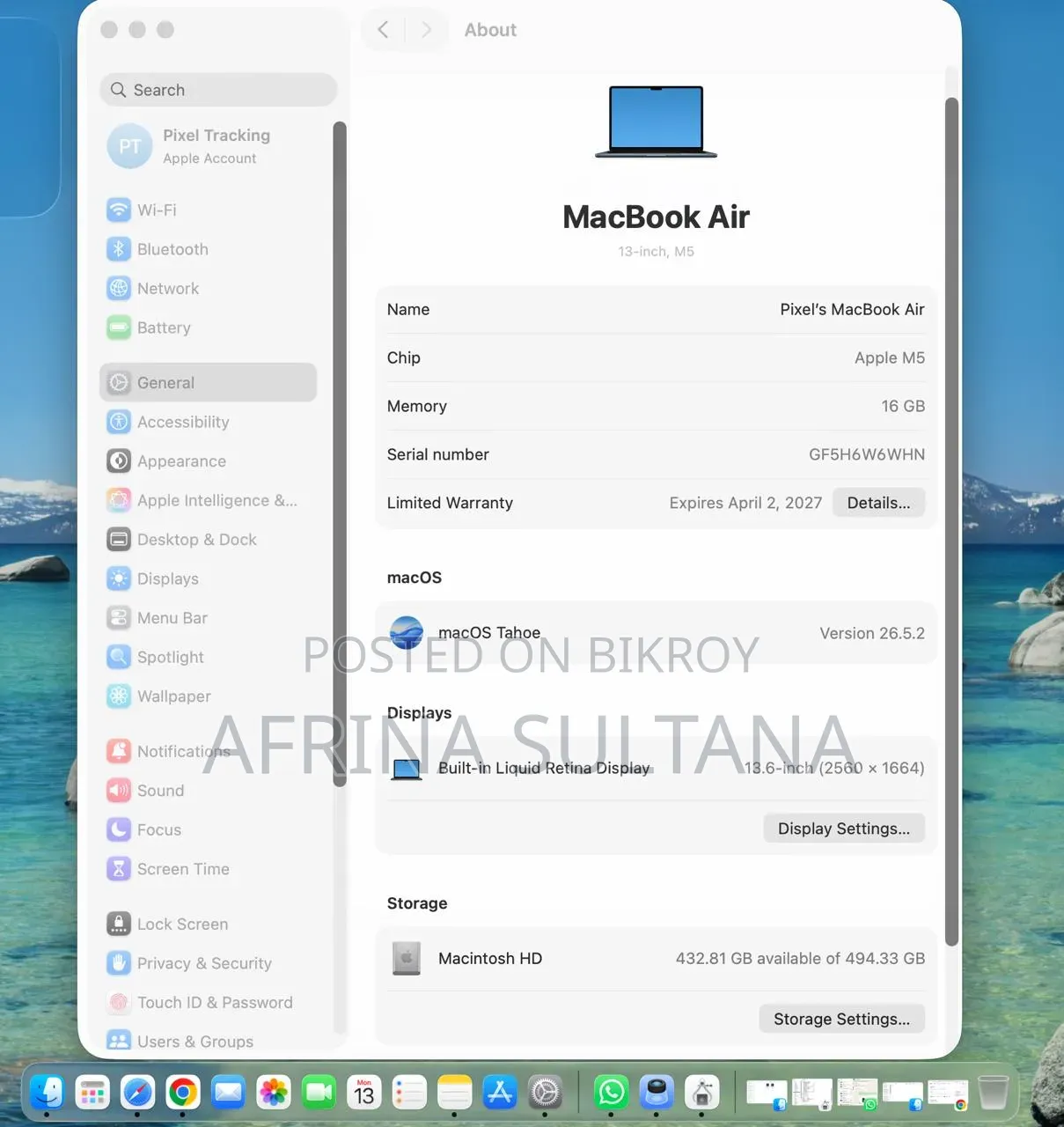Open Menu Bar settings
This screenshot has width=1064, height=1127.
[208, 618]
